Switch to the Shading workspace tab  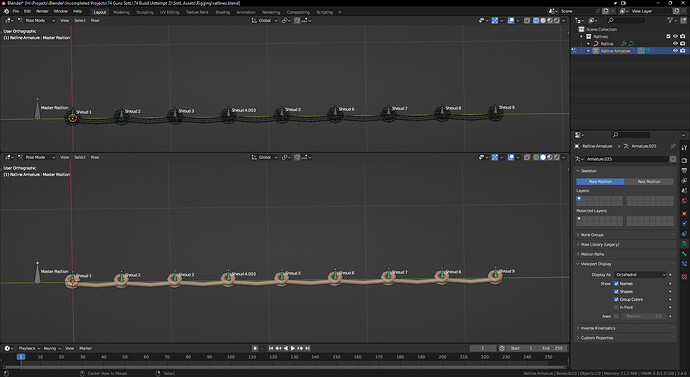pyautogui.click(x=223, y=12)
